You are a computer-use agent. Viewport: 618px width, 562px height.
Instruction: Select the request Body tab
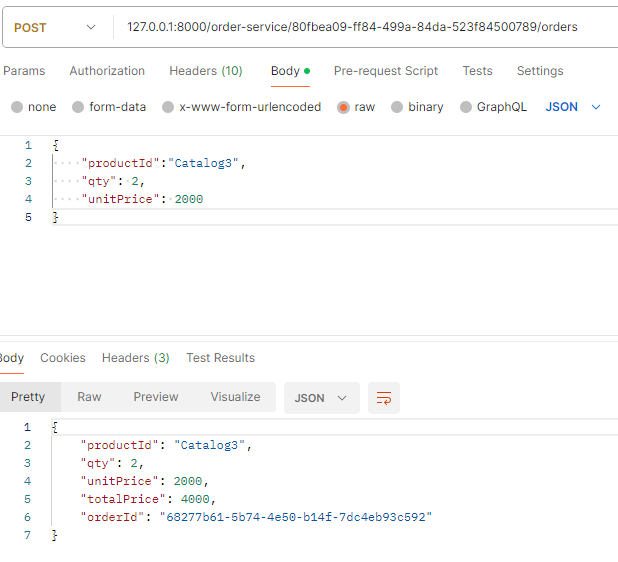(x=290, y=71)
